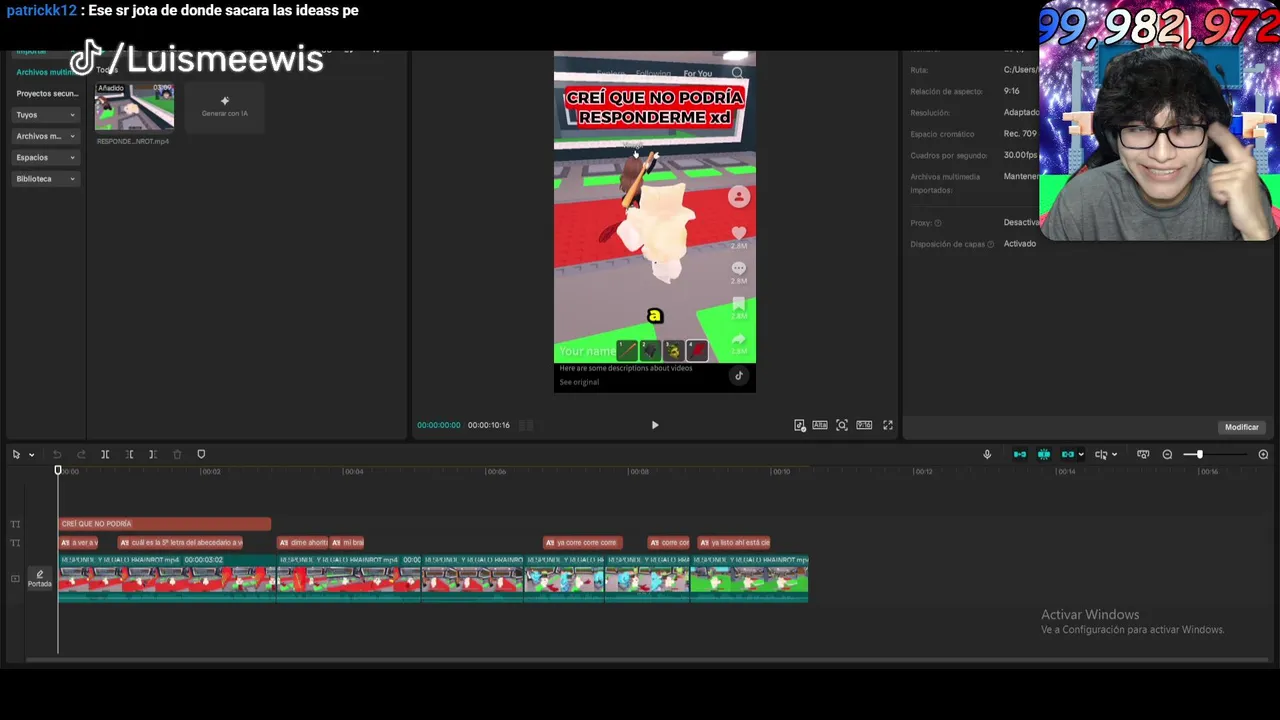Select caption clip 'corre cor'
This screenshot has width=1280, height=720.
[x=668, y=543]
